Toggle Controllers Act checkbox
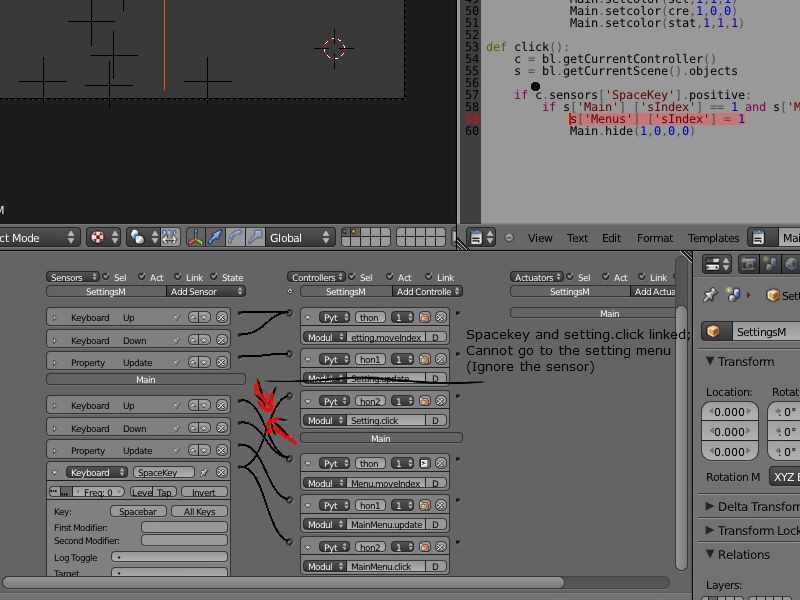 pos(389,277)
